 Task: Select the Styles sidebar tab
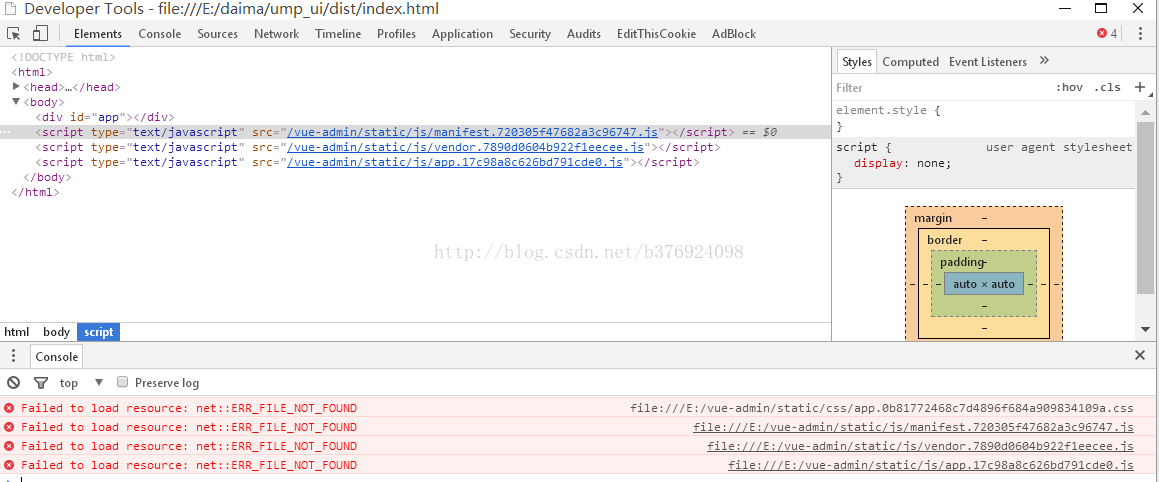857,61
